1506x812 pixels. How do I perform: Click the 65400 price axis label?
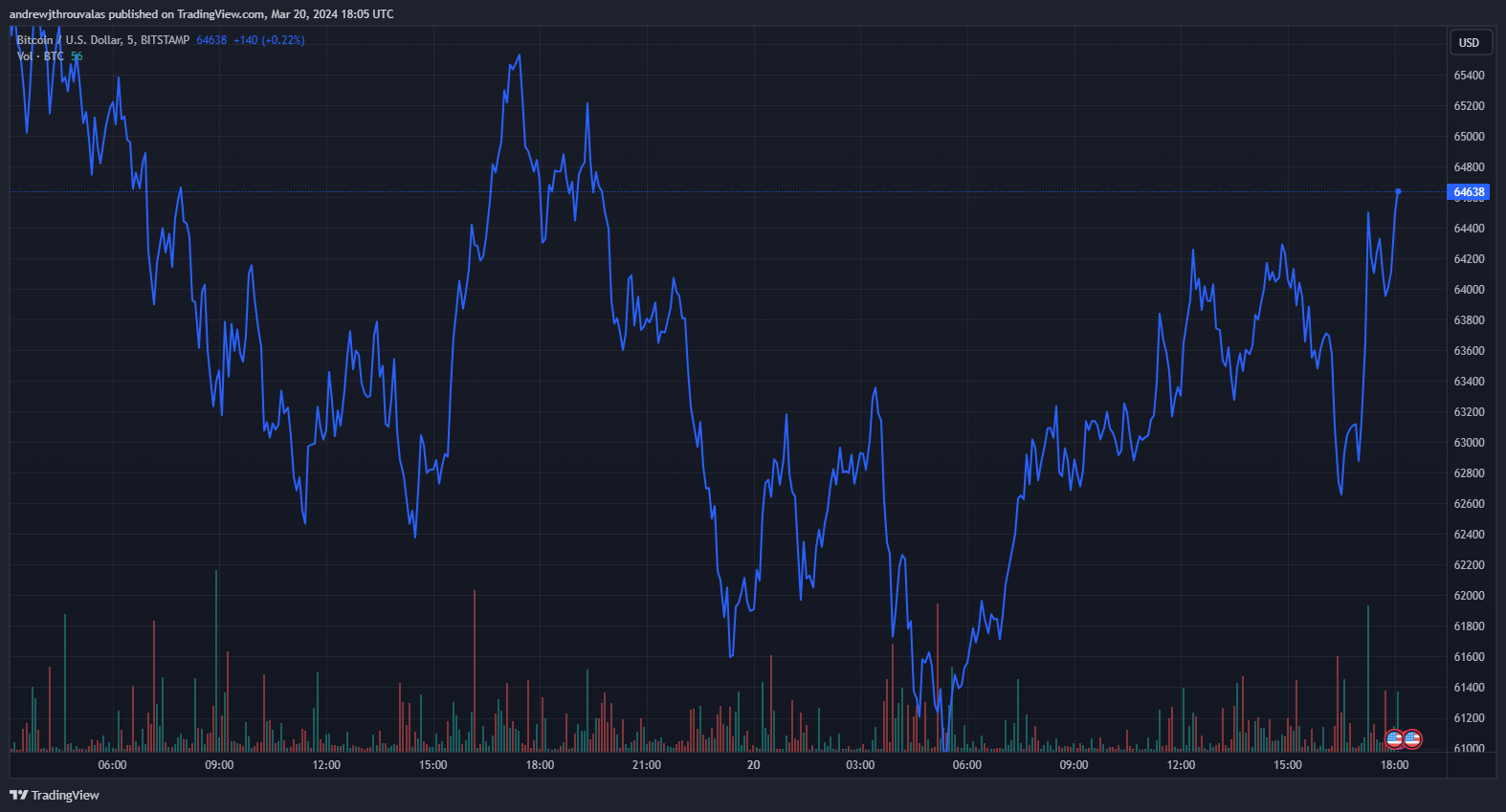[x=1469, y=76]
